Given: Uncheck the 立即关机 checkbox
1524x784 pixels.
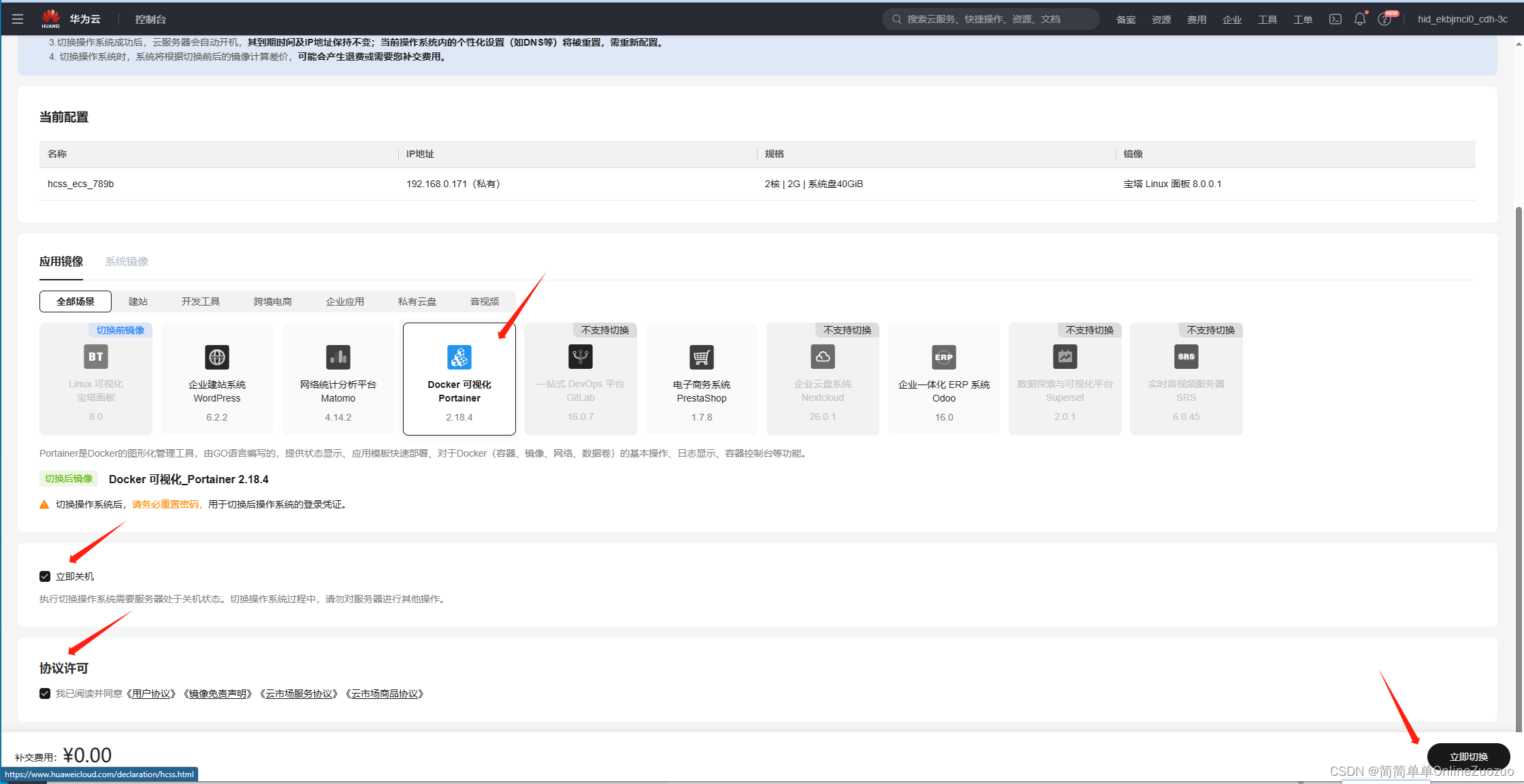Looking at the screenshot, I should pyautogui.click(x=45, y=576).
